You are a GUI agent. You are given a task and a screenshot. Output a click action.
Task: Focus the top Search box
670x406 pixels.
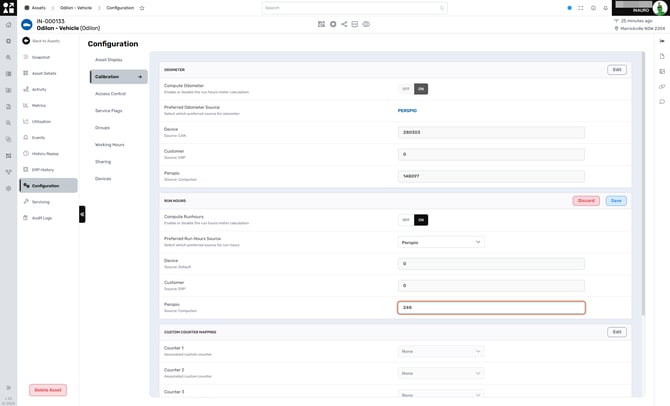point(354,8)
